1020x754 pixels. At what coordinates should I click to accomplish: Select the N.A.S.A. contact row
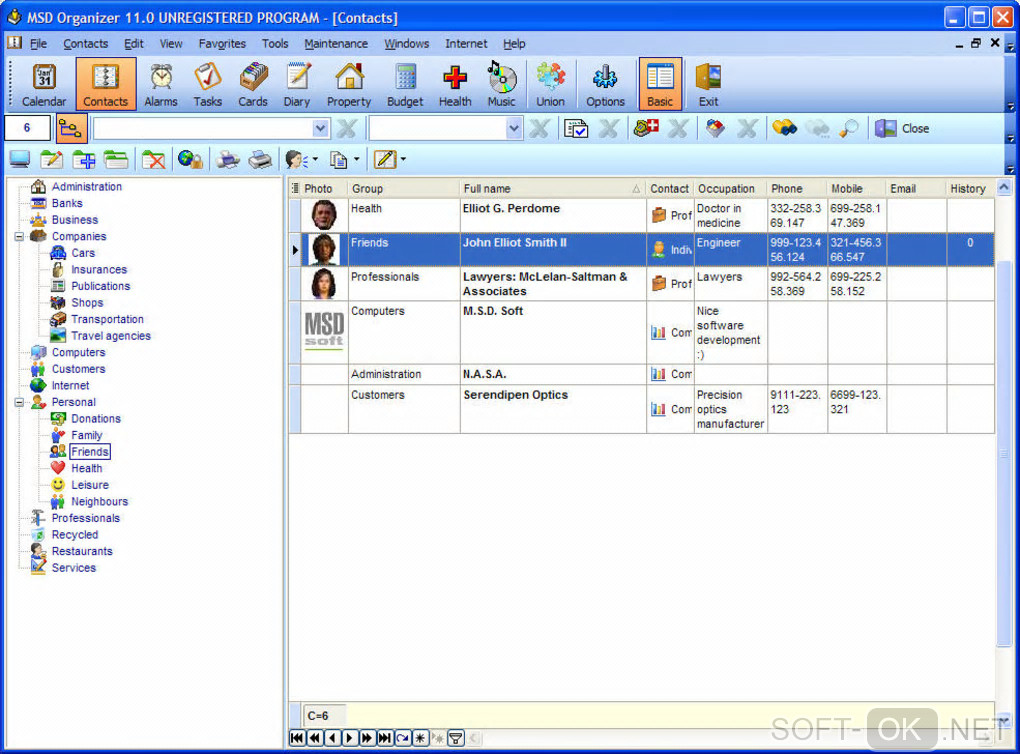[641, 374]
